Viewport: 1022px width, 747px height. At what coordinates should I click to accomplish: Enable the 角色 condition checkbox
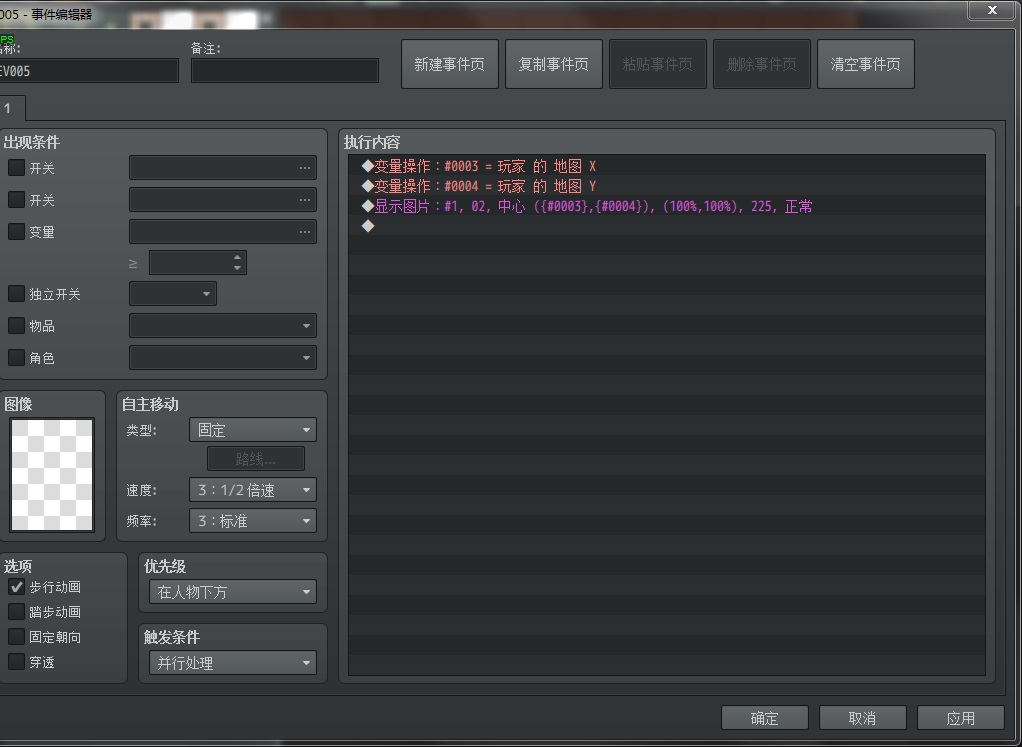point(16,357)
